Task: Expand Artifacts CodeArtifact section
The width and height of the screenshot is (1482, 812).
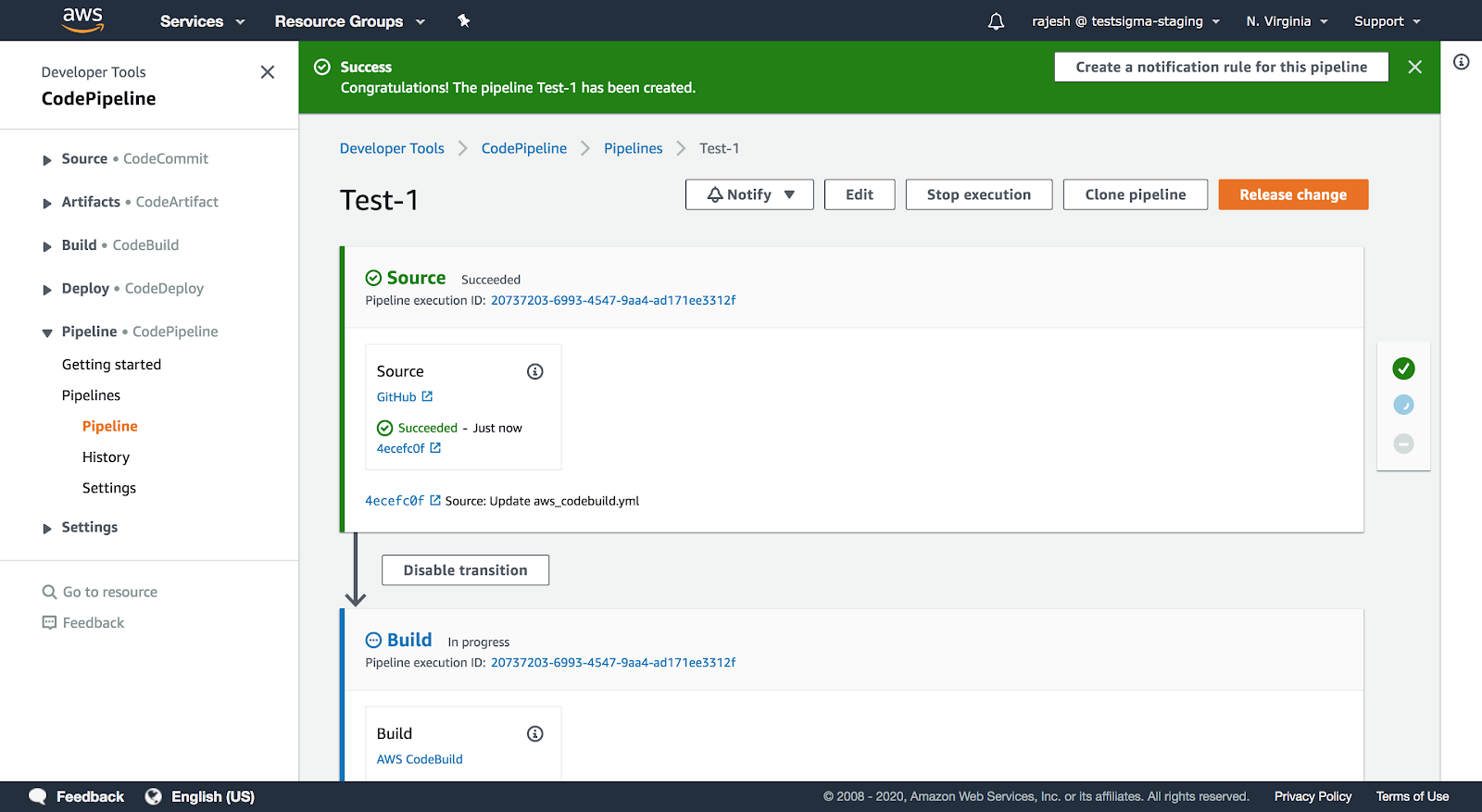Action: click(47, 203)
